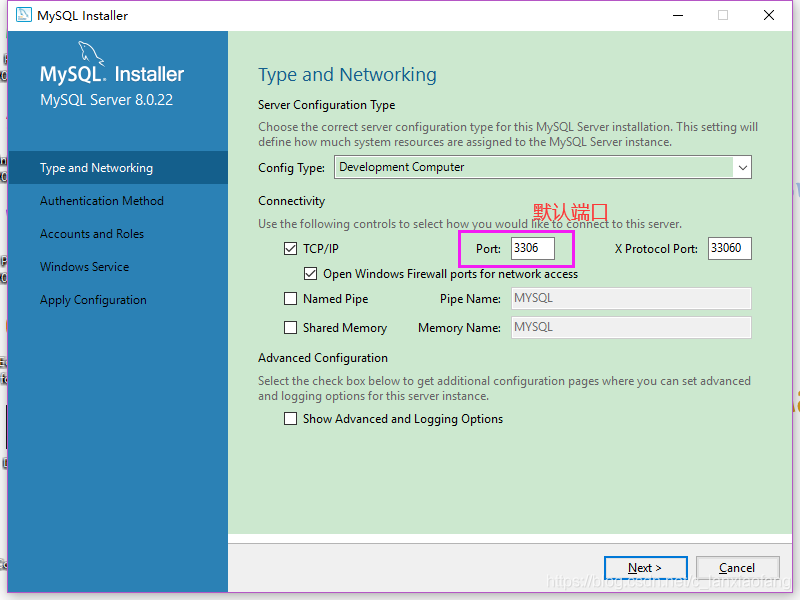Close the MySQL Installer window

click(x=769, y=15)
